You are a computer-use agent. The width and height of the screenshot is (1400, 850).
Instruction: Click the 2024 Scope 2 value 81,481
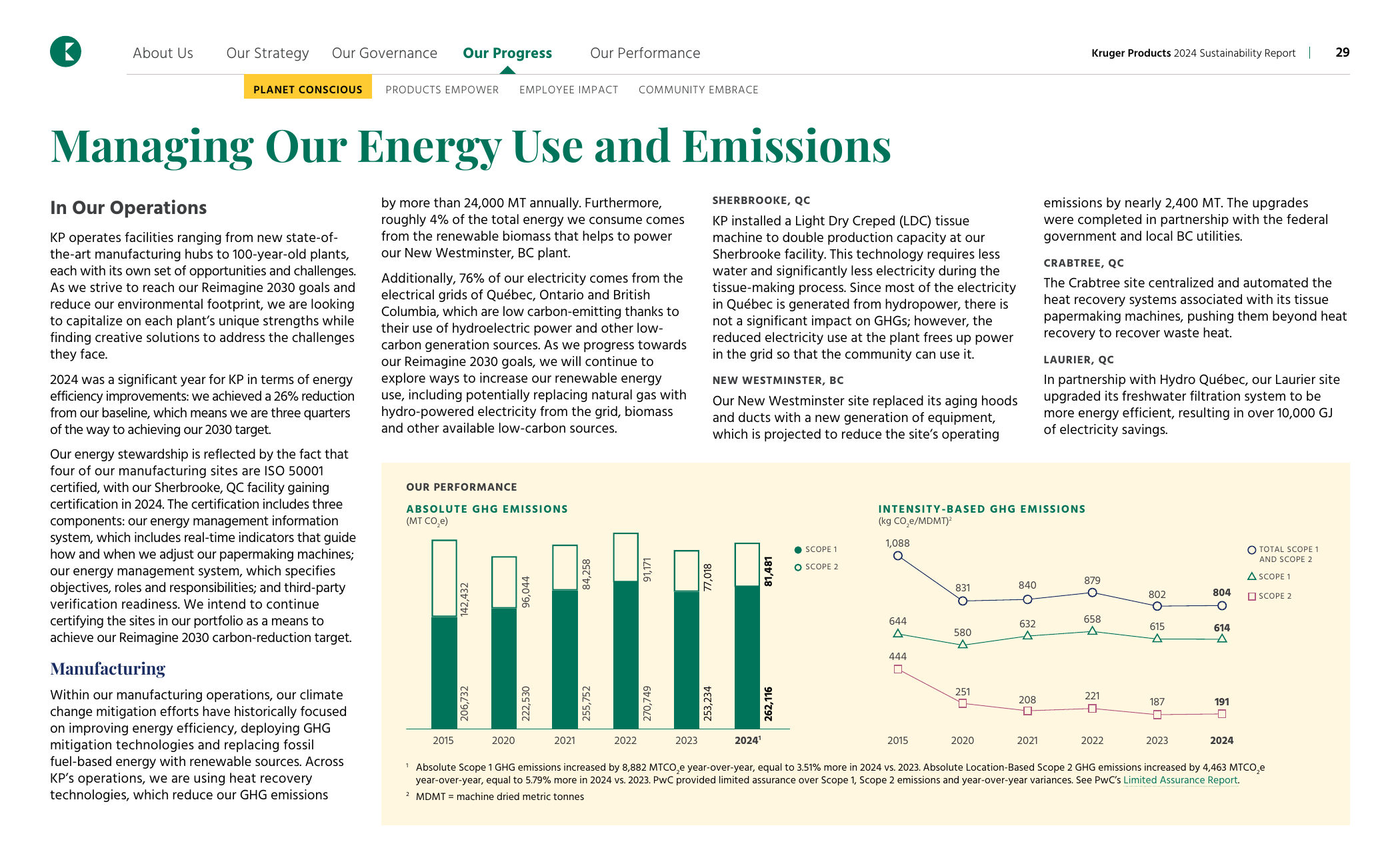tap(768, 572)
